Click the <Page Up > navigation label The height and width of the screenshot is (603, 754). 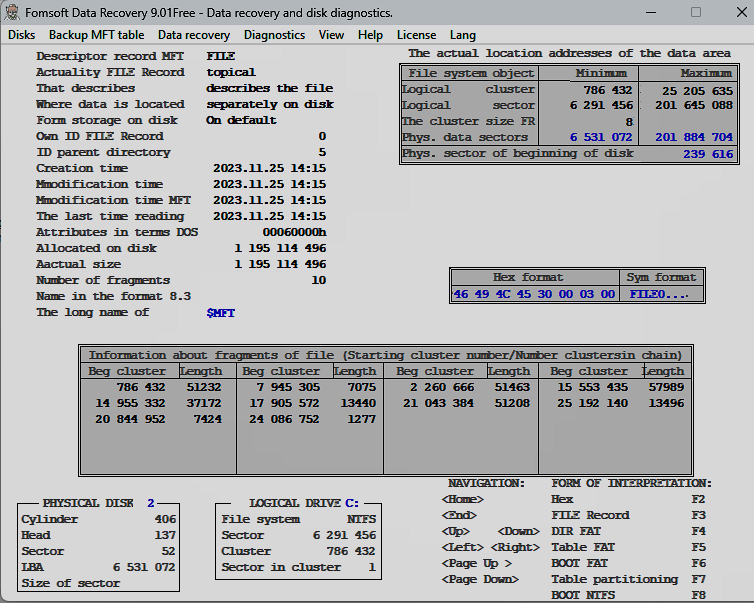(x=477, y=563)
